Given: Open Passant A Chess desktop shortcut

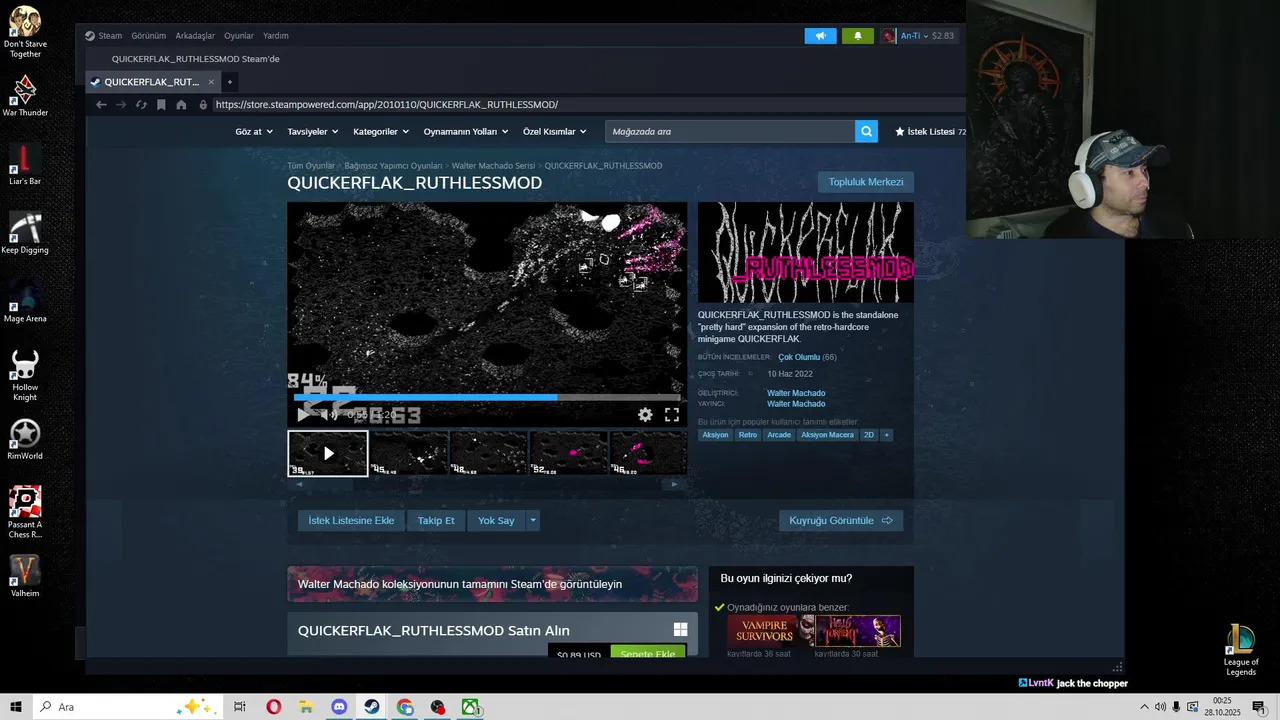Looking at the screenshot, I should coord(25,512).
